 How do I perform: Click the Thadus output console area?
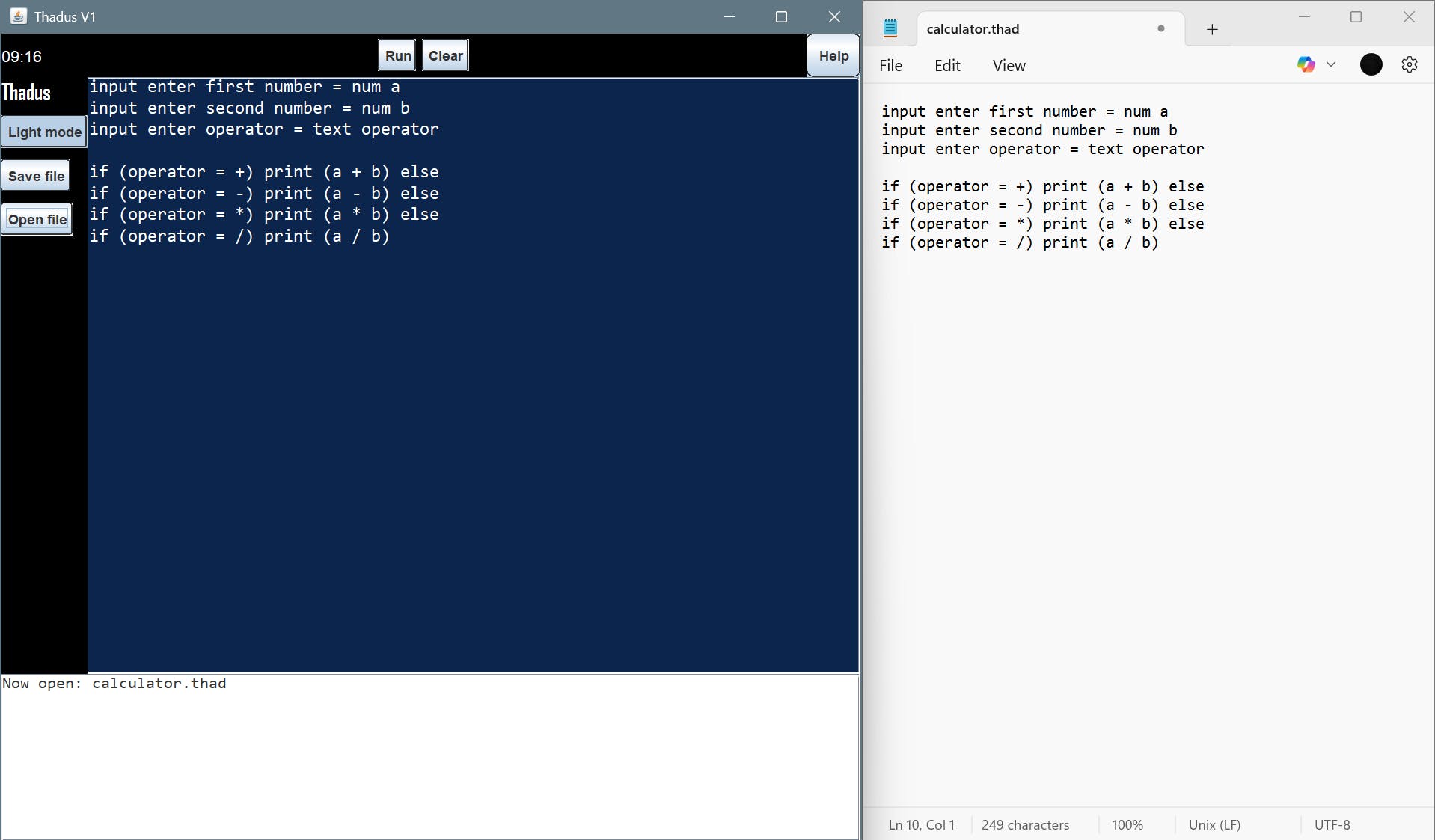(x=429, y=756)
